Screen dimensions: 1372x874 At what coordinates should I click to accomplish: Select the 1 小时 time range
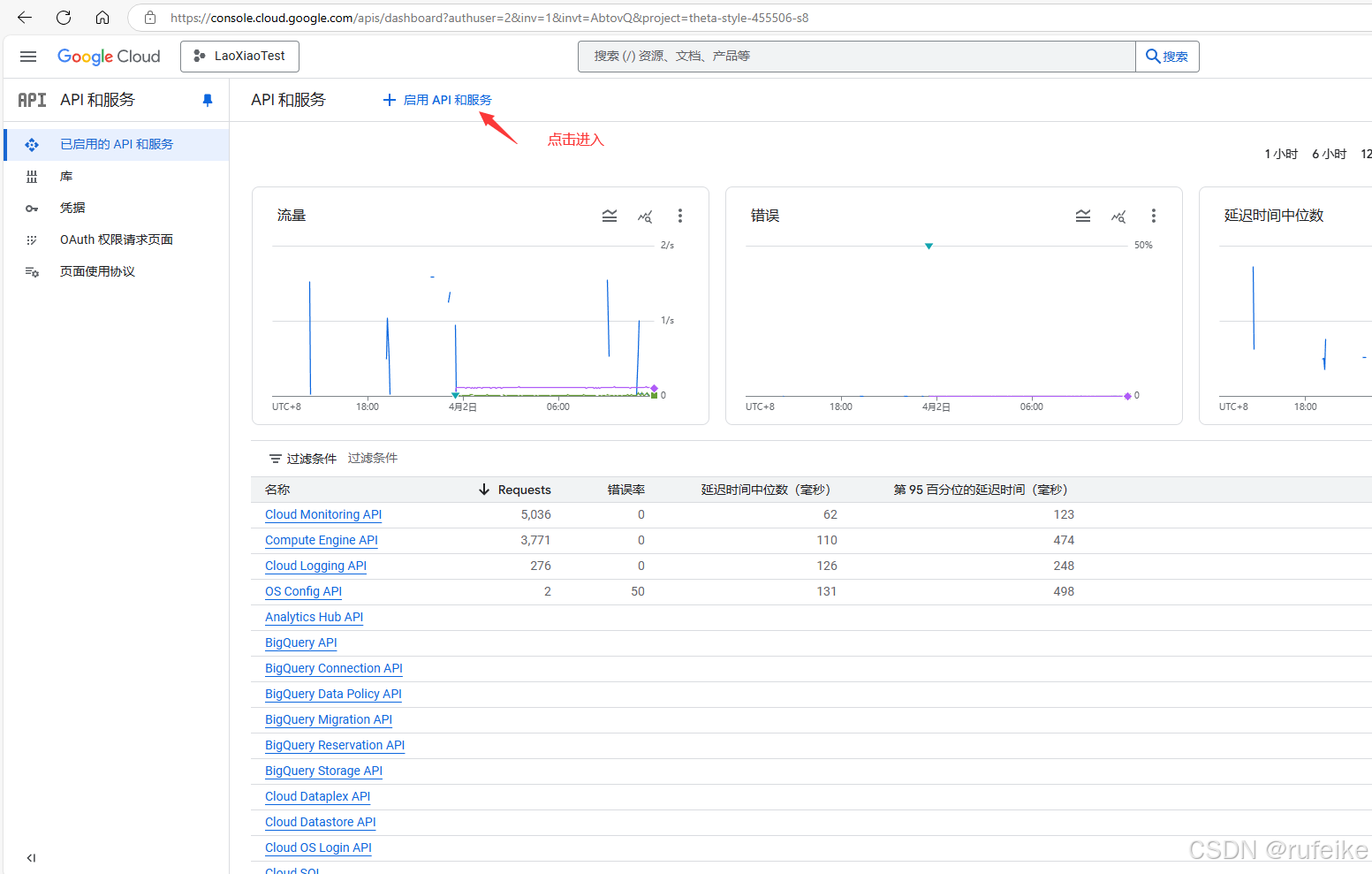click(x=1281, y=154)
